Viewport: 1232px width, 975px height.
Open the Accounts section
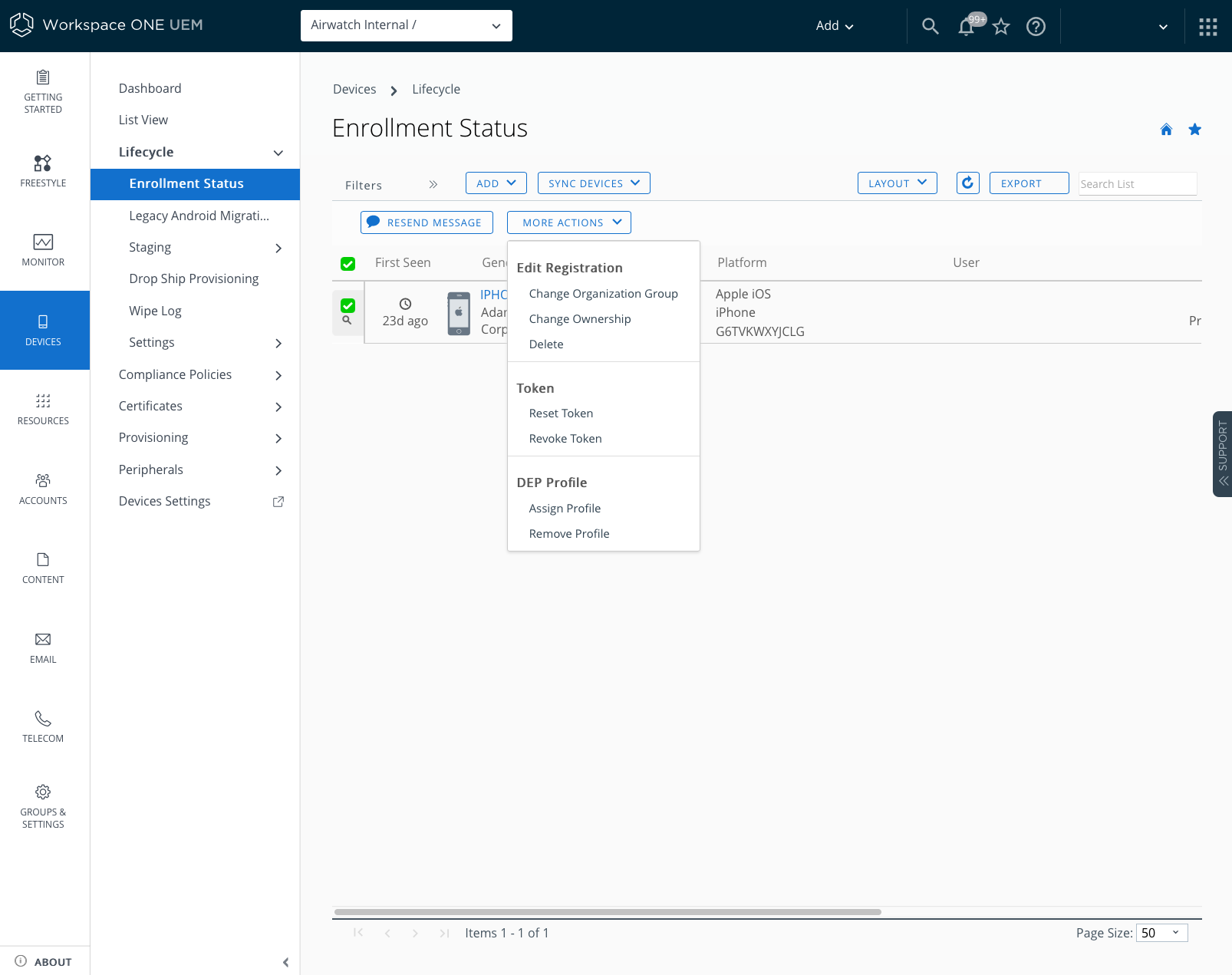coord(43,489)
